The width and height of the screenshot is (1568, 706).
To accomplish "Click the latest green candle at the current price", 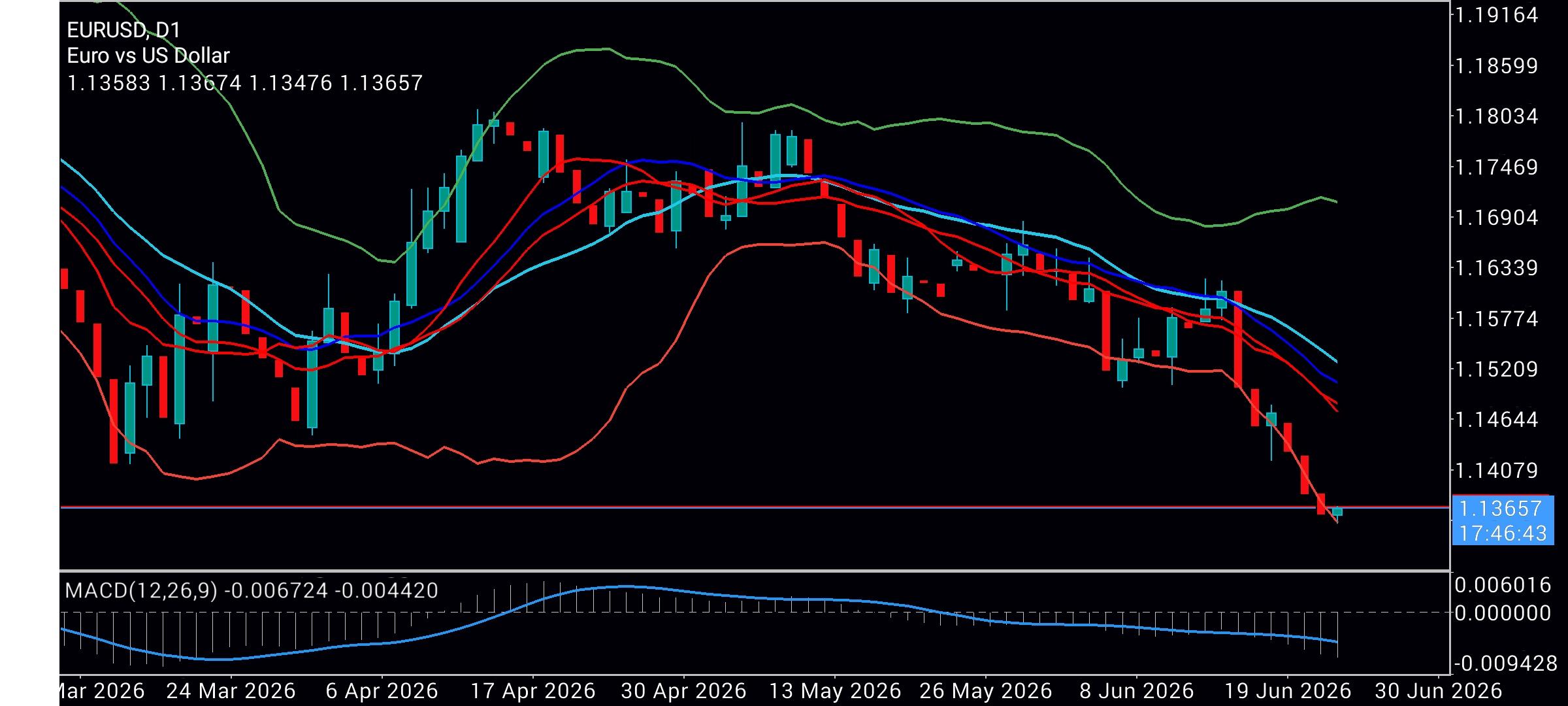I will click(x=1337, y=512).
